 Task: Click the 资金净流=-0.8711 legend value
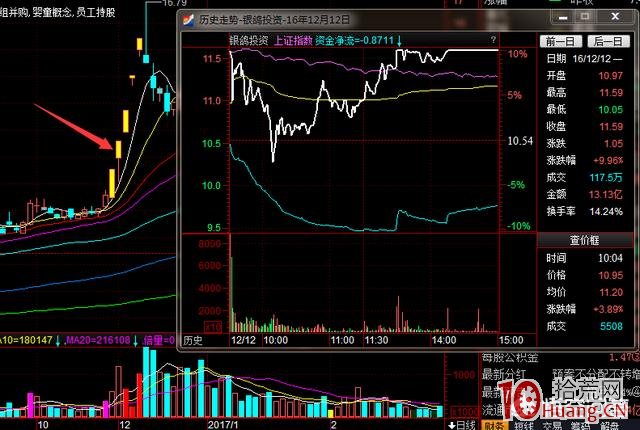[x=355, y=40]
